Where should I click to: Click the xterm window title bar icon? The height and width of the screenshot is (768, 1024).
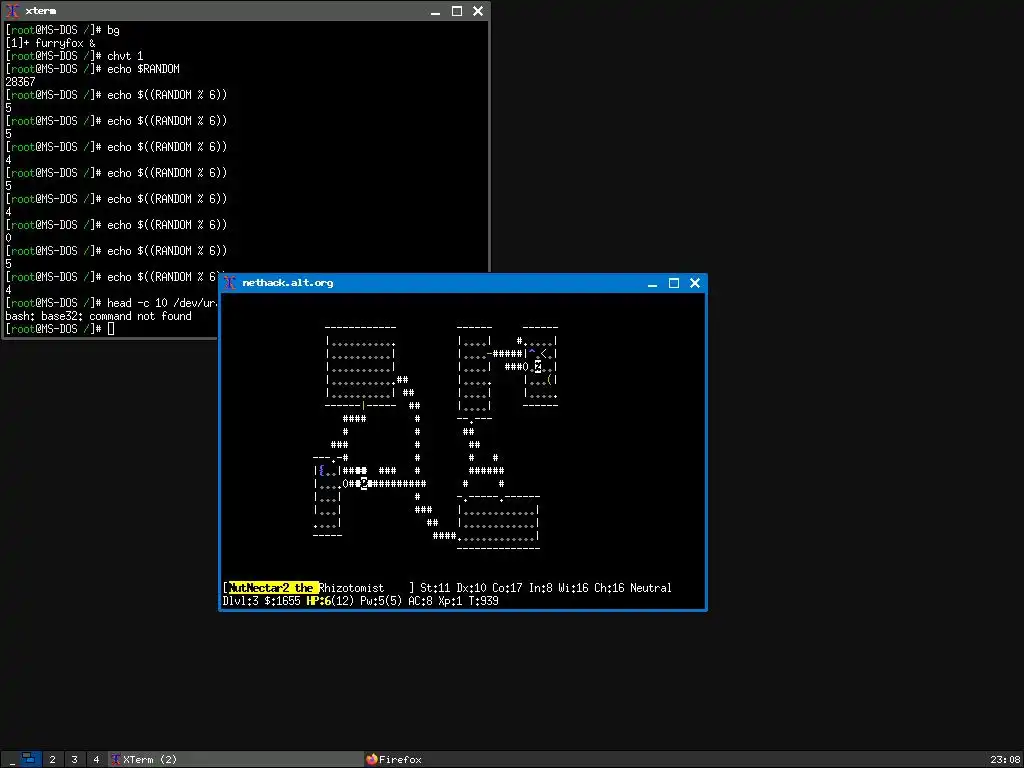(x=12, y=11)
